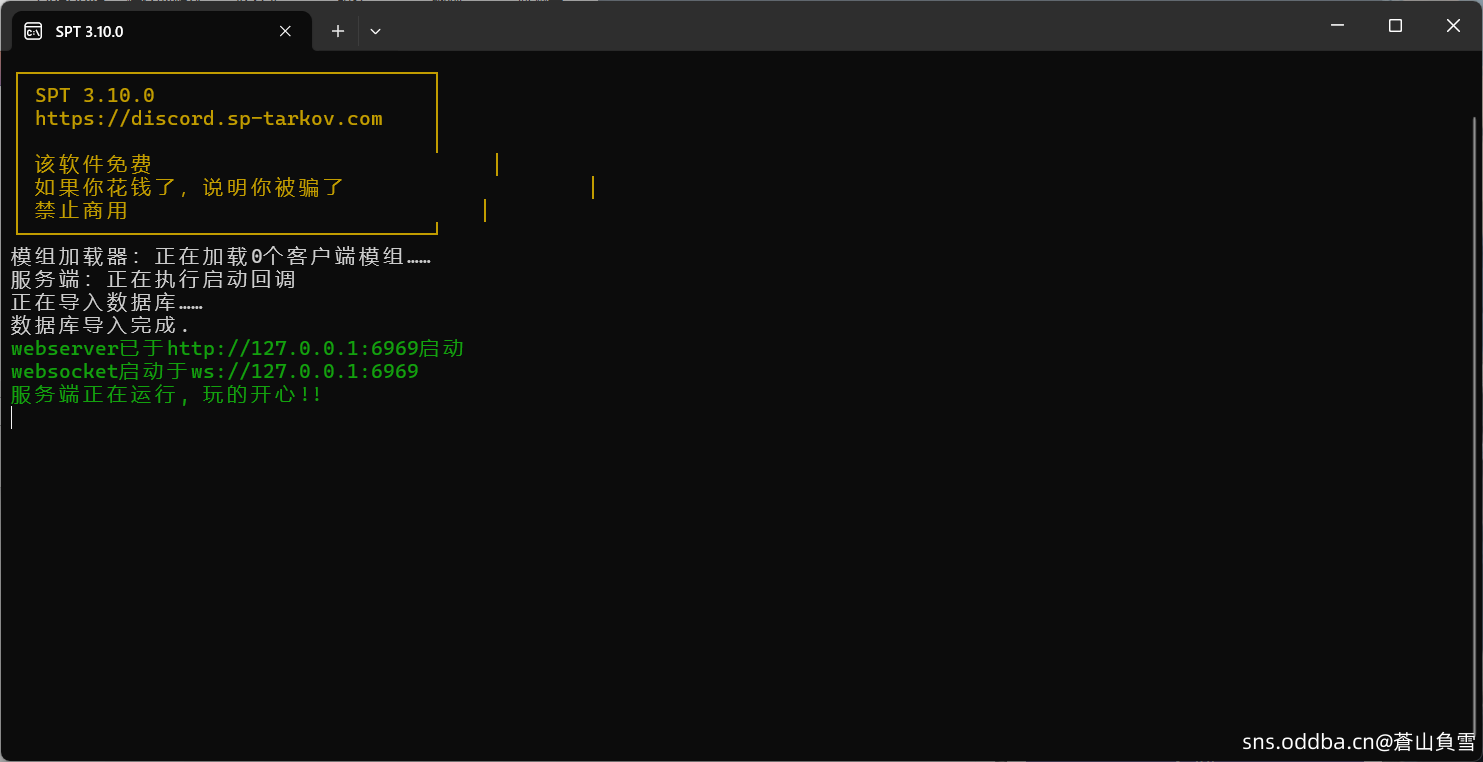Click the websocket ws://127.0.0.1:6969 line
Image resolution: width=1483 pixels, height=762 pixels.
tap(215, 372)
